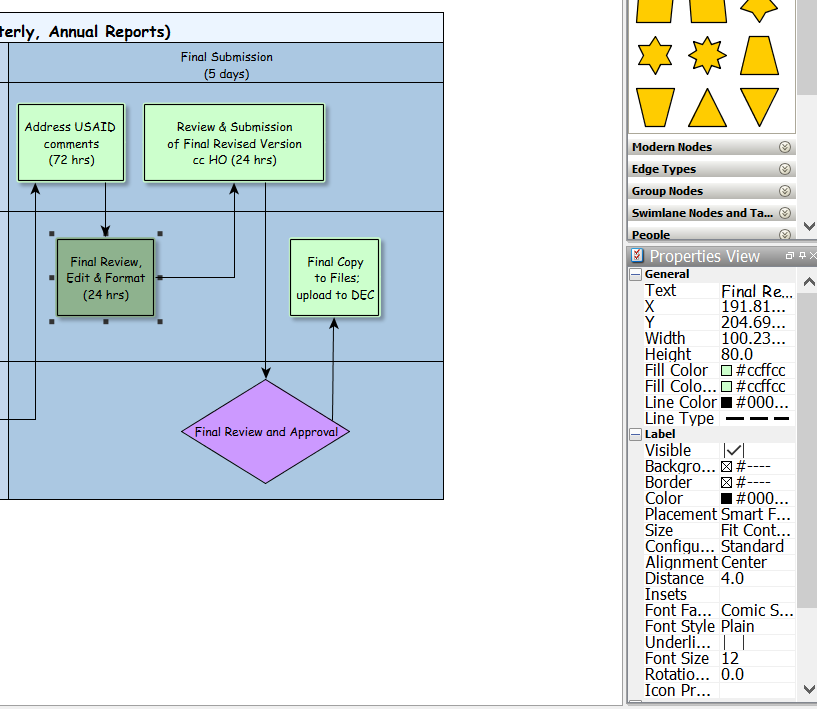The height and width of the screenshot is (709, 817).
Task: Collapse the General properties section
Action: pos(636,274)
